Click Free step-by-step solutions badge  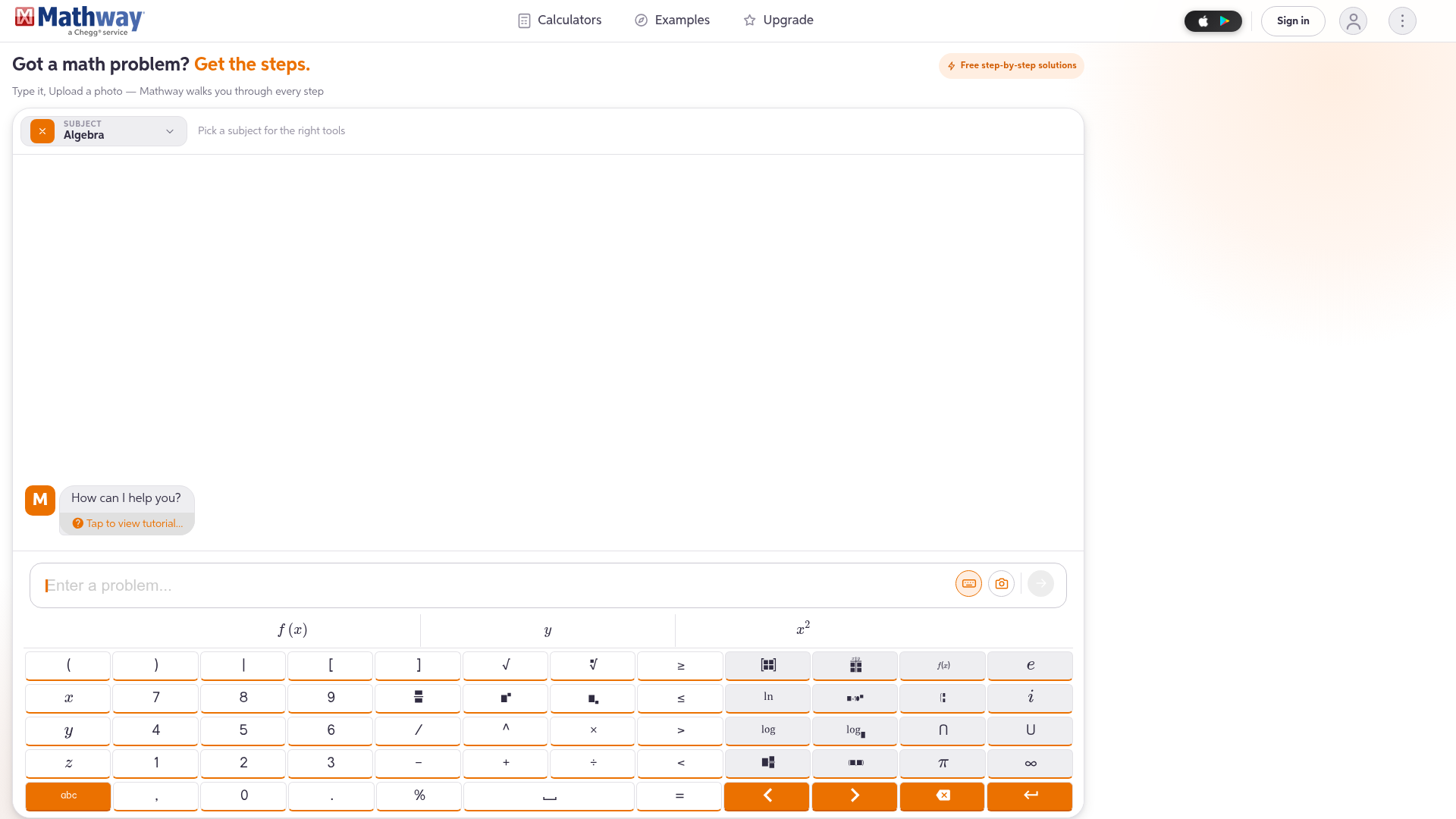[x=1012, y=66]
